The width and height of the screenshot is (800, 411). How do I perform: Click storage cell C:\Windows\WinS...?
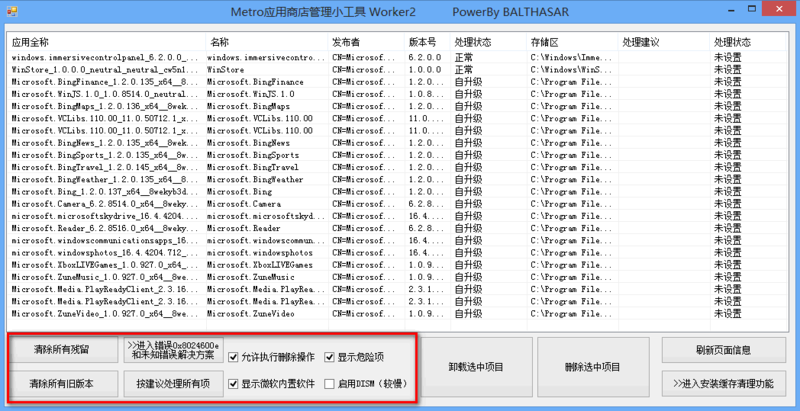click(571, 69)
